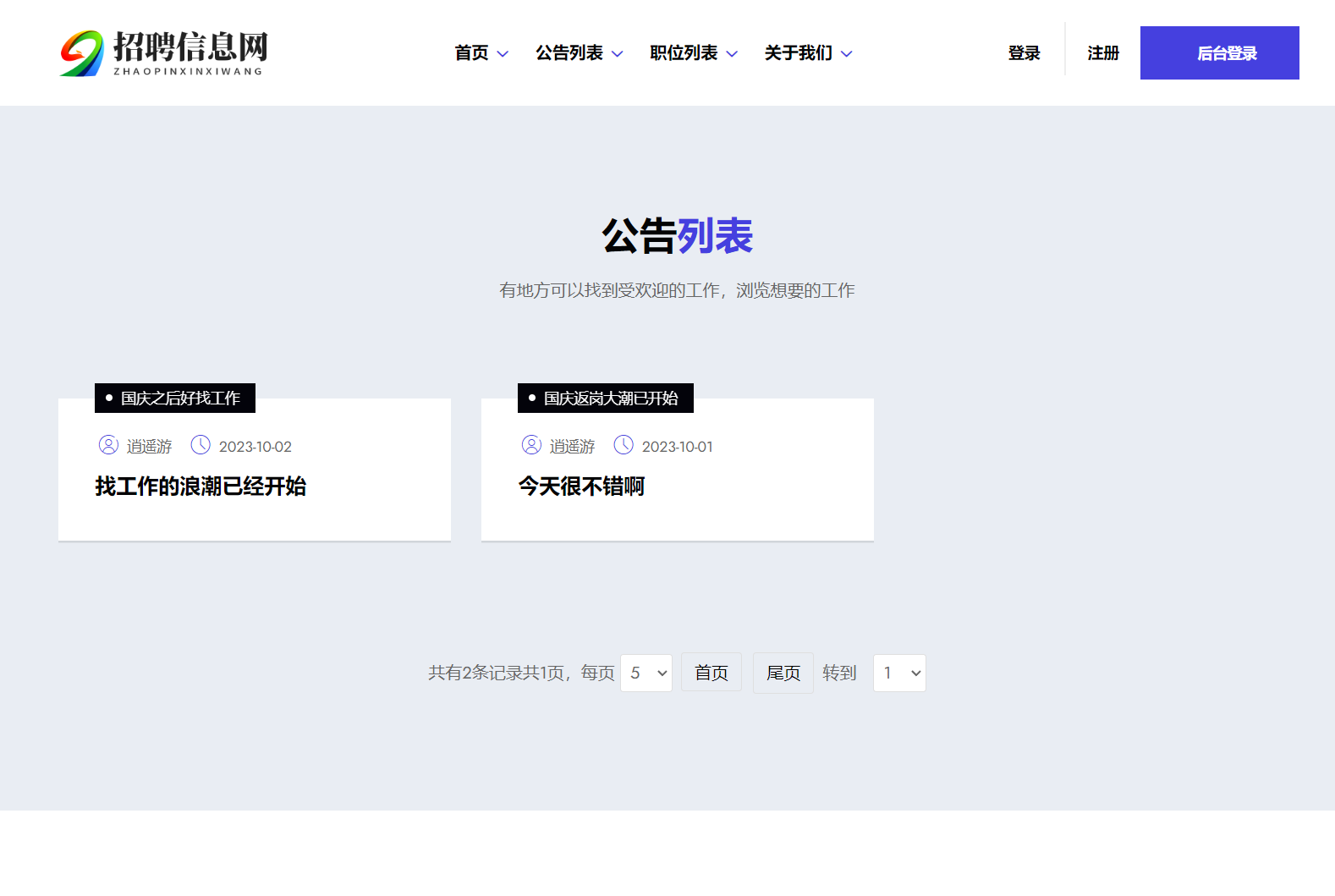Click clock icon beside 2023-10-01
Viewport: 1335px width, 896px height.
click(x=624, y=445)
